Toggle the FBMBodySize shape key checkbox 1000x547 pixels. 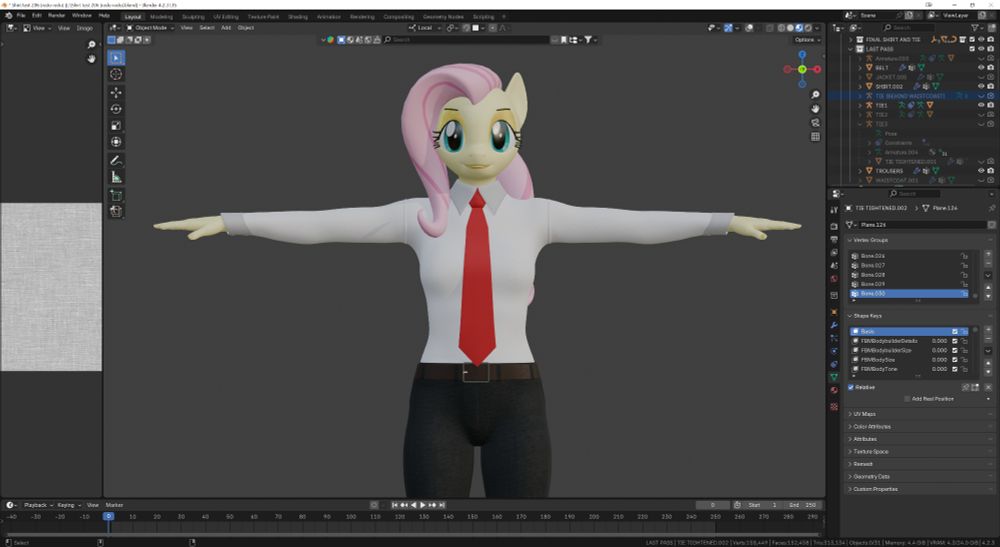pos(955,360)
